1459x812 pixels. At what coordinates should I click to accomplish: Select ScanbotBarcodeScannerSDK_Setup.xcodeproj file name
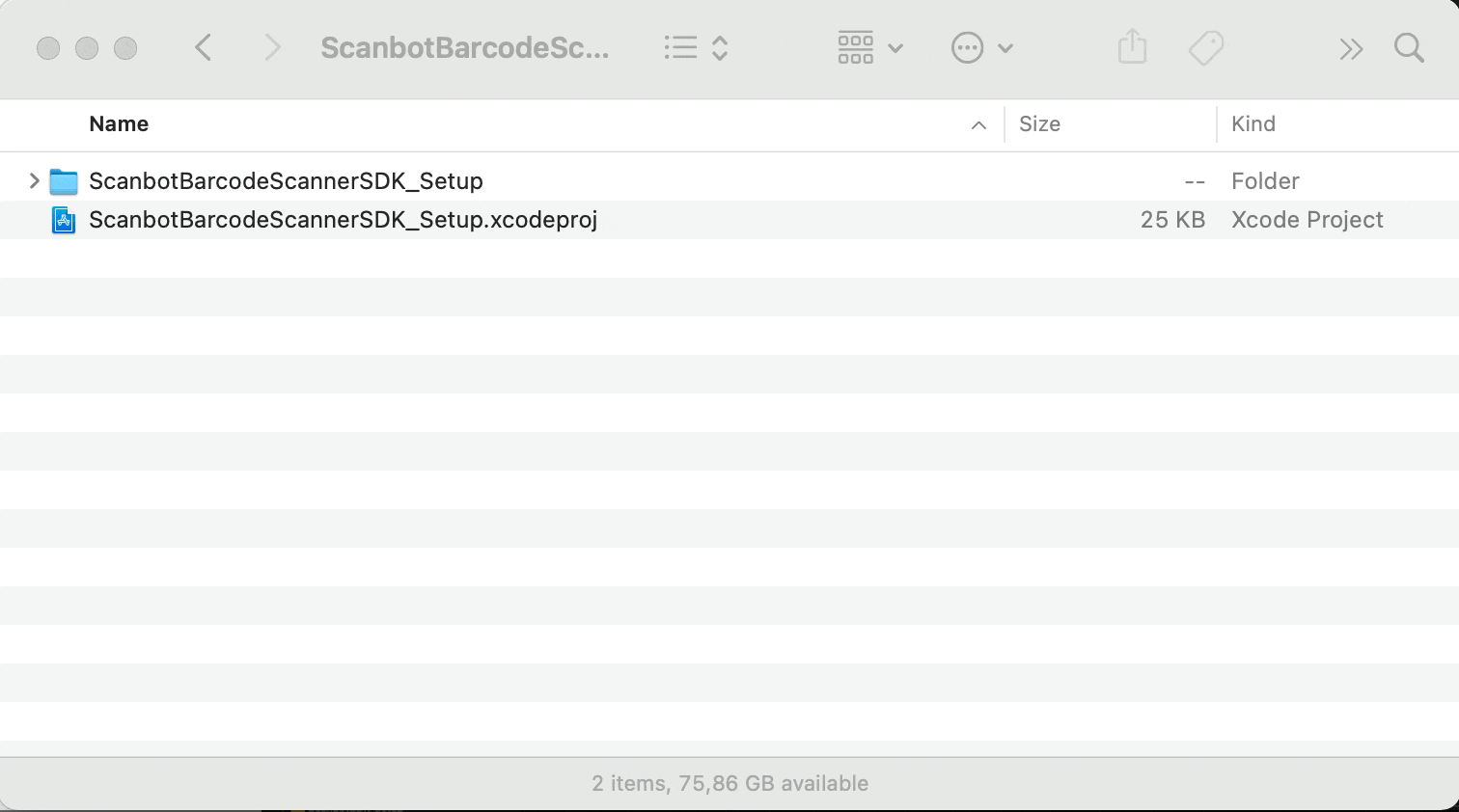tap(343, 220)
